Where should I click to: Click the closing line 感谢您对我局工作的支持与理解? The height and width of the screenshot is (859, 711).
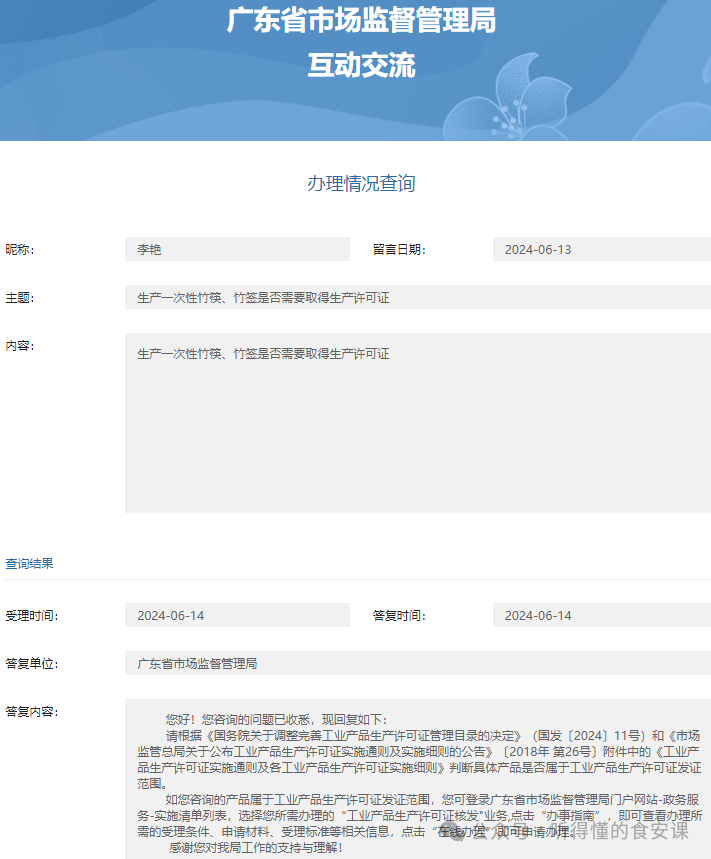(256, 847)
